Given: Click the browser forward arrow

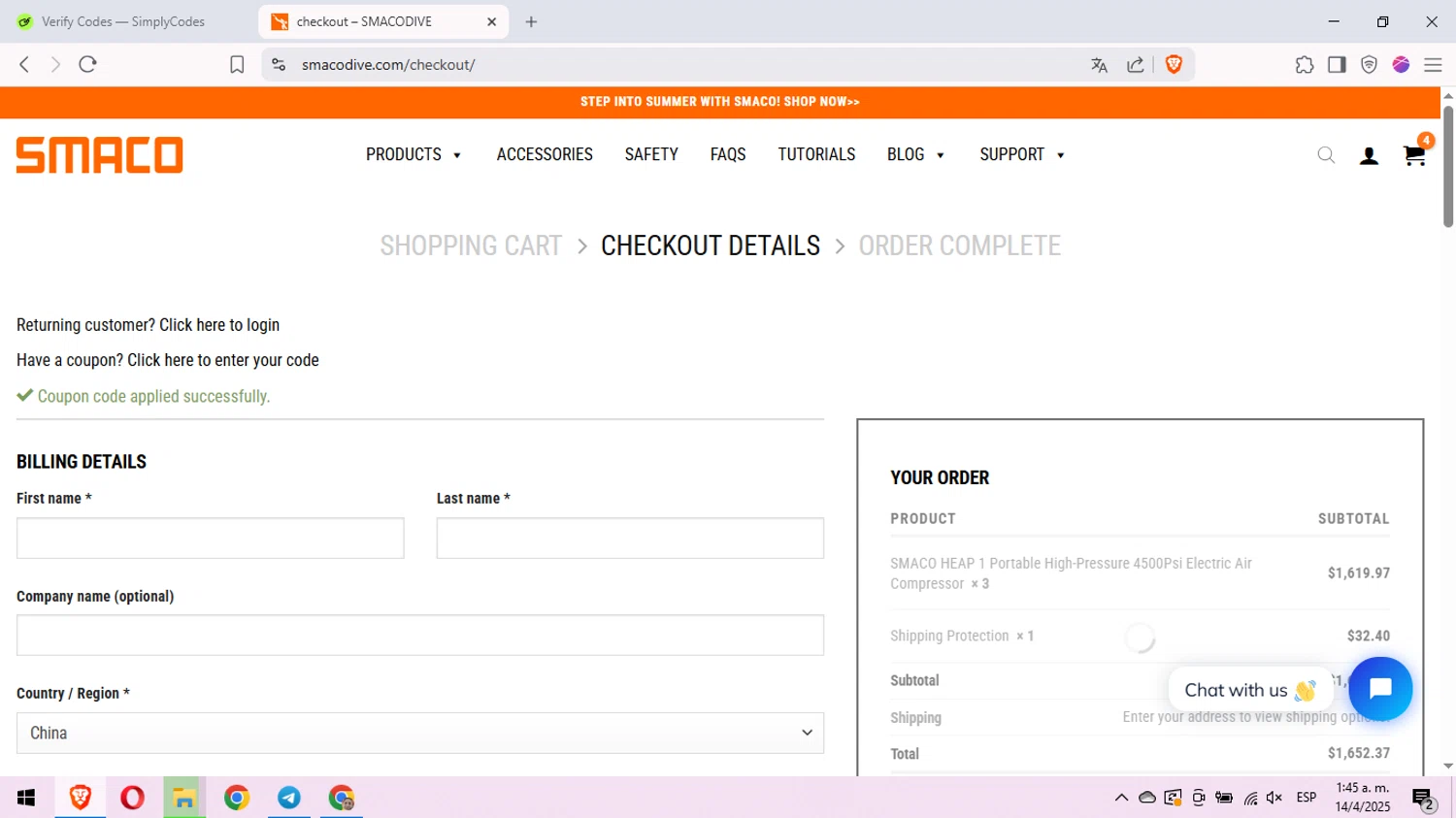Looking at the screenshot, I should point(55,64).
